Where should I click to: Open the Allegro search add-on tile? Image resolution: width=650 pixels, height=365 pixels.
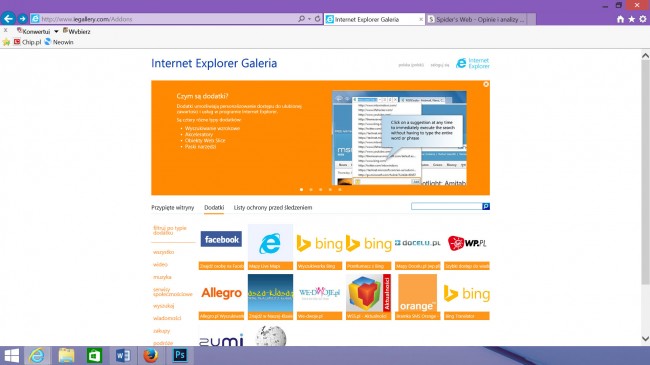pos(221,297)
